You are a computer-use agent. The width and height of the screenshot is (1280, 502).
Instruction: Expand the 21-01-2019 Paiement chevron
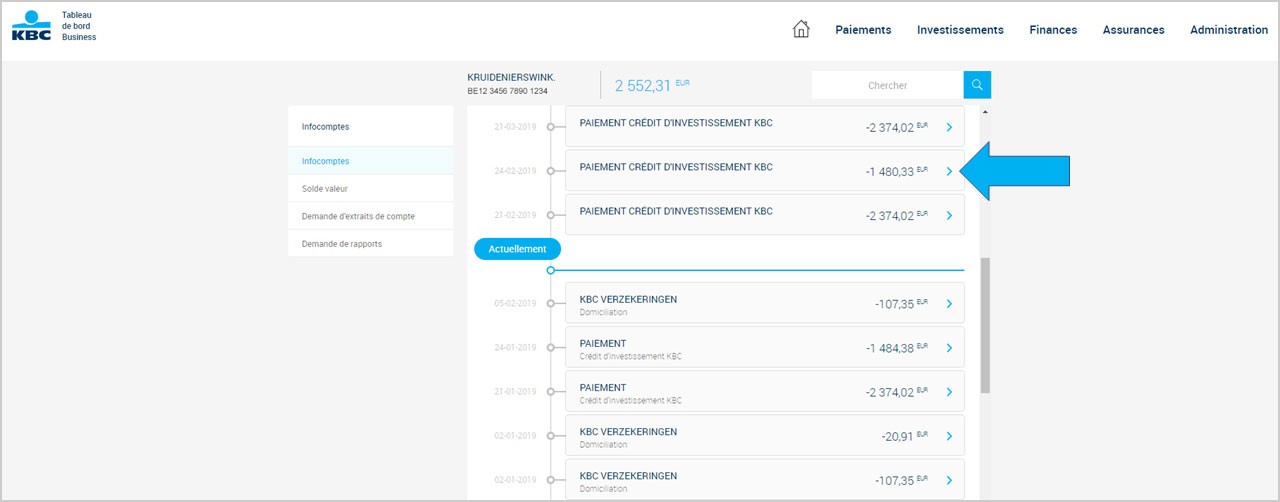(949, 392)
